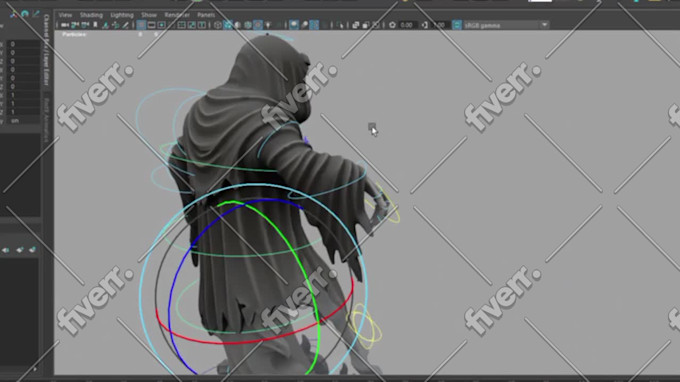Click the Bookmarks icon
The height and width of the screenshot is (382, 680).
coord(95,25)
